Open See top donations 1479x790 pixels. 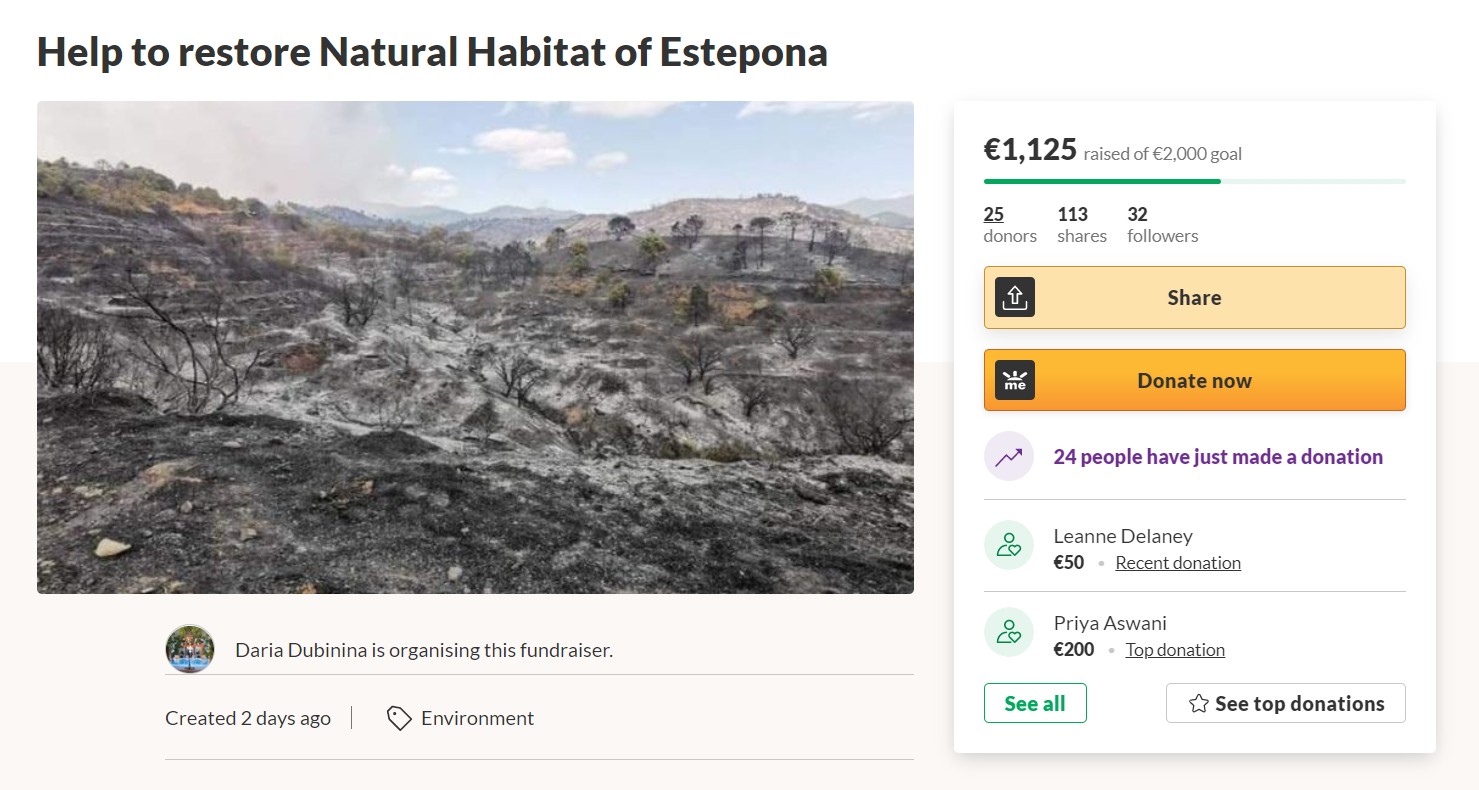pos(1286,703)
